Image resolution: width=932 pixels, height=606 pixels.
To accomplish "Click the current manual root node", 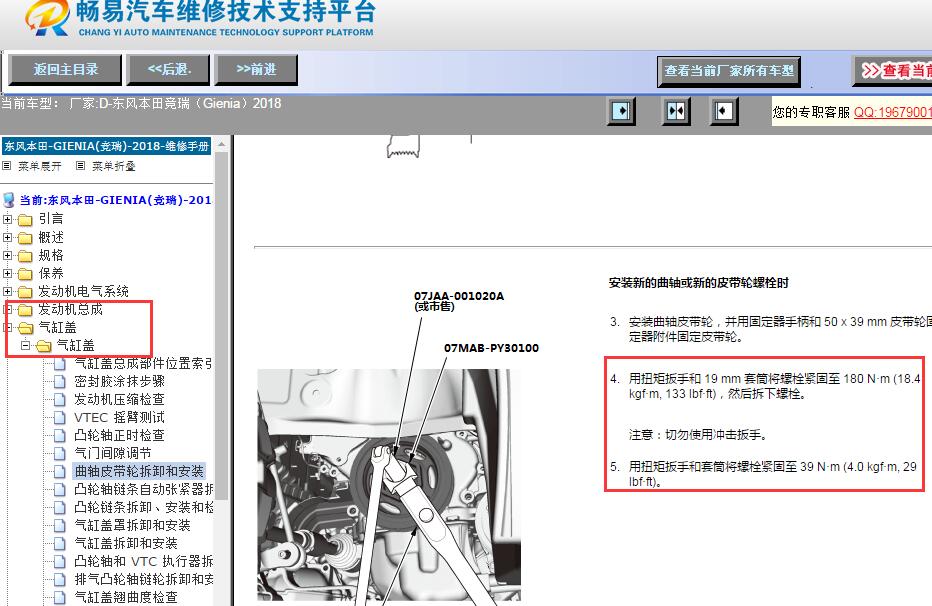I will 115,200.
